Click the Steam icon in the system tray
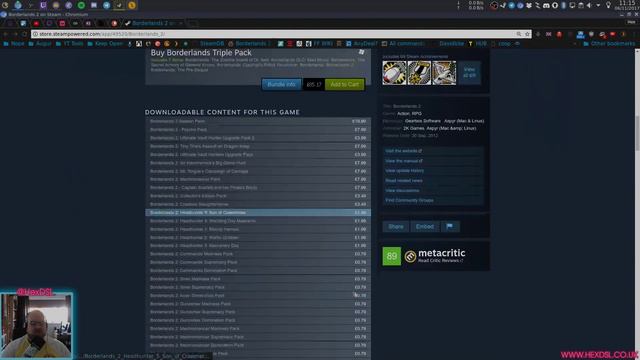 (x=503, y=5)
